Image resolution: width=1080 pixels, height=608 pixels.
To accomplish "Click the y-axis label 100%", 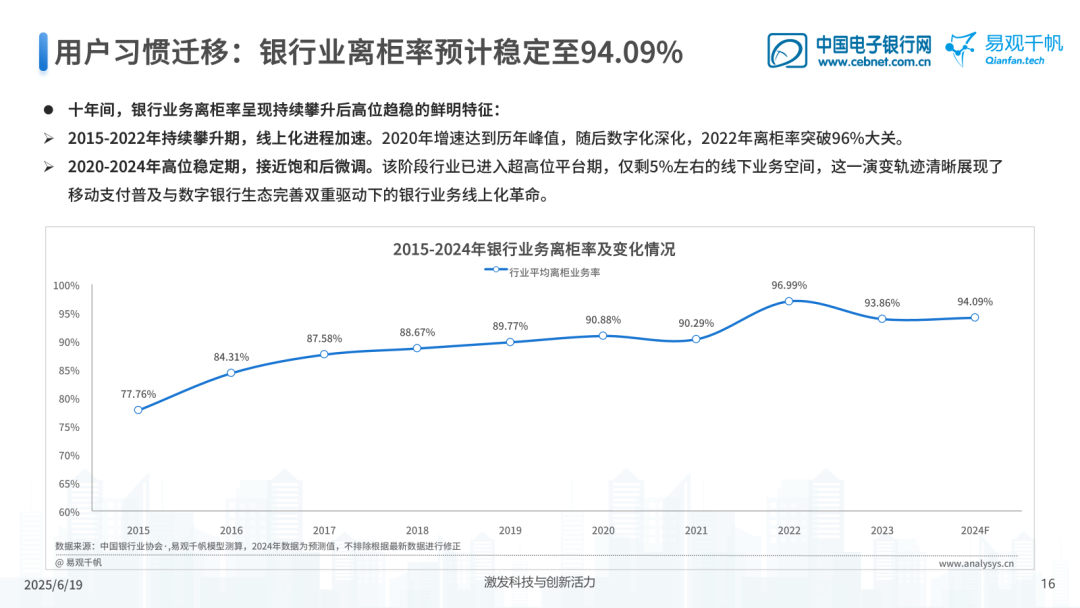I will (66, 286).
